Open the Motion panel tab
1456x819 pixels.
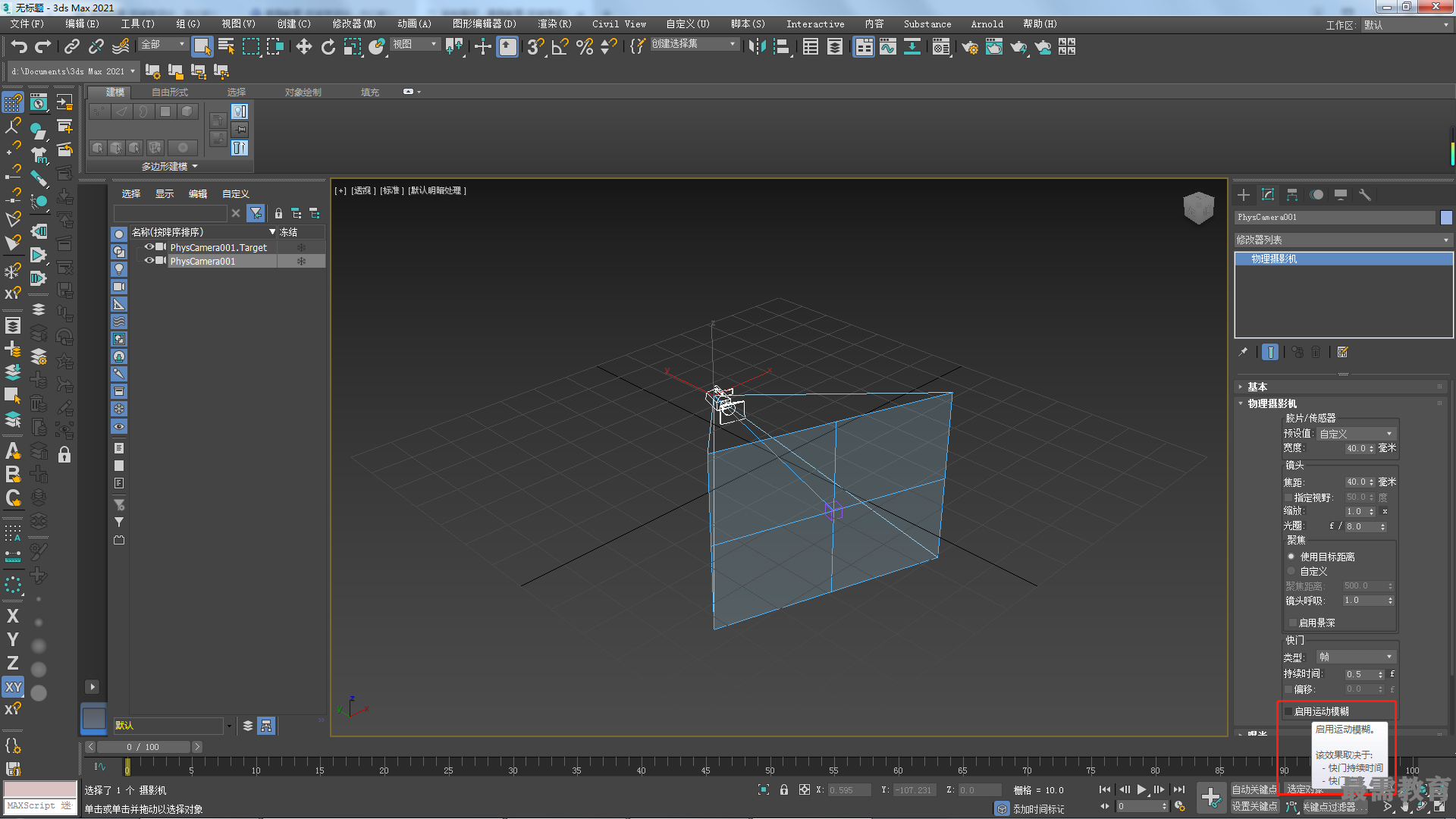pyautogui.click(x=1316, y=195)
